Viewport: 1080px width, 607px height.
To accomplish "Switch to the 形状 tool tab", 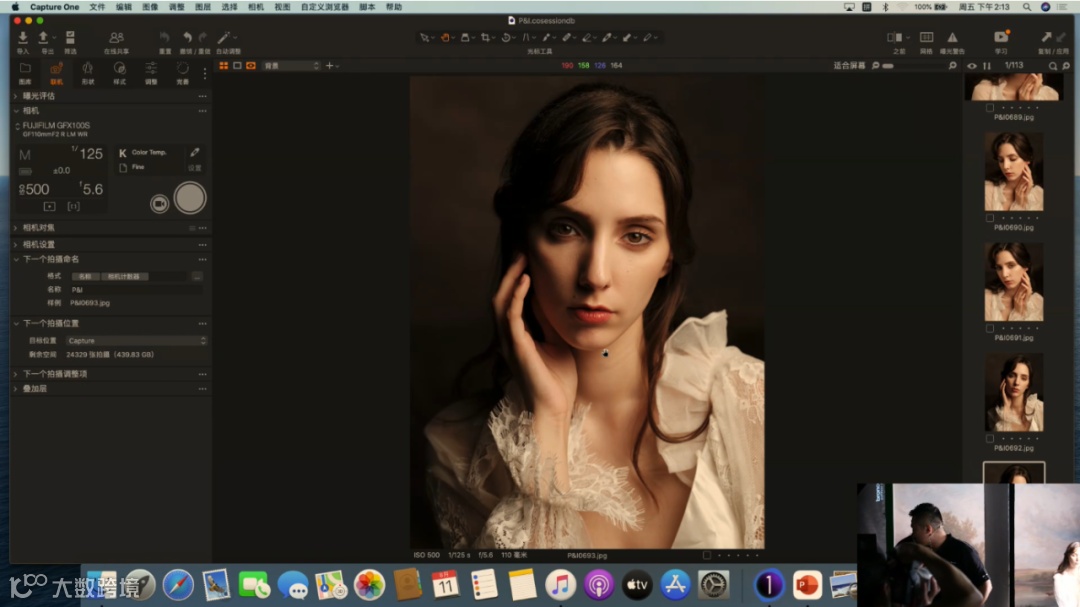I will 87,72.
